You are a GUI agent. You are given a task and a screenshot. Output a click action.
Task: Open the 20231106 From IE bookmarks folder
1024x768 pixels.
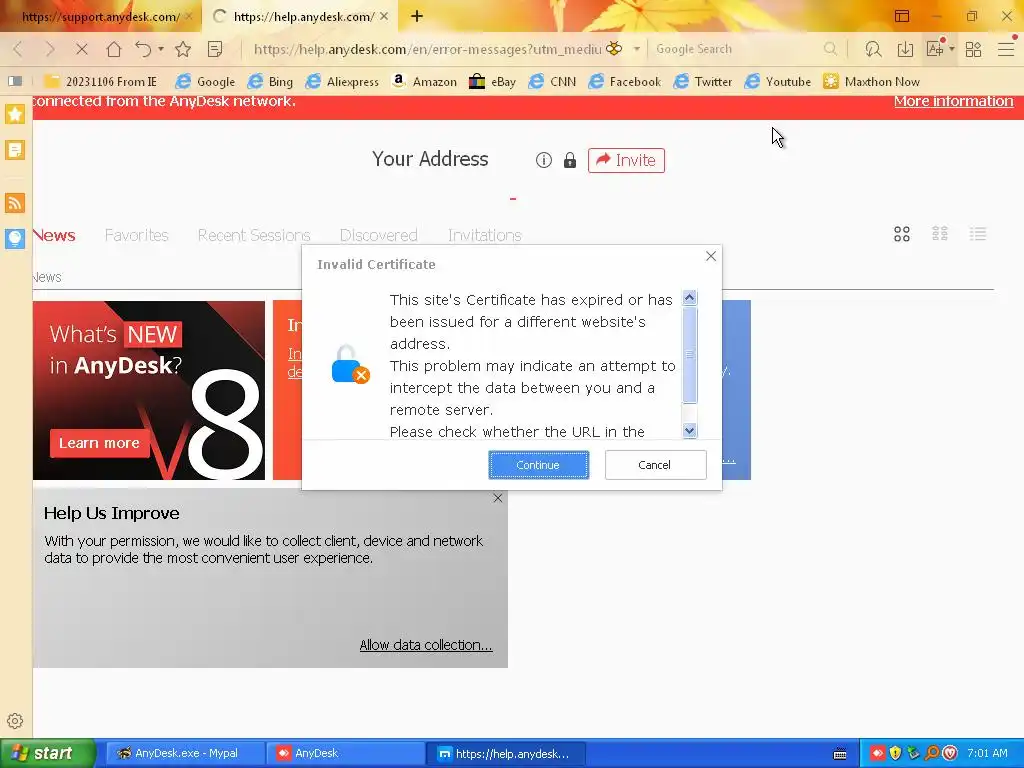[101, 82]
